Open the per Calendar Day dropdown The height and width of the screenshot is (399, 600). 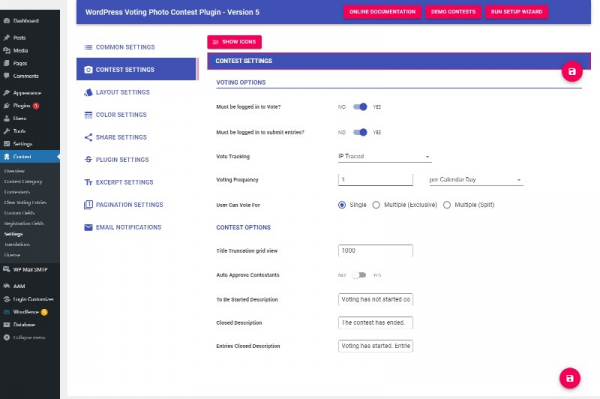click(476, 180)
